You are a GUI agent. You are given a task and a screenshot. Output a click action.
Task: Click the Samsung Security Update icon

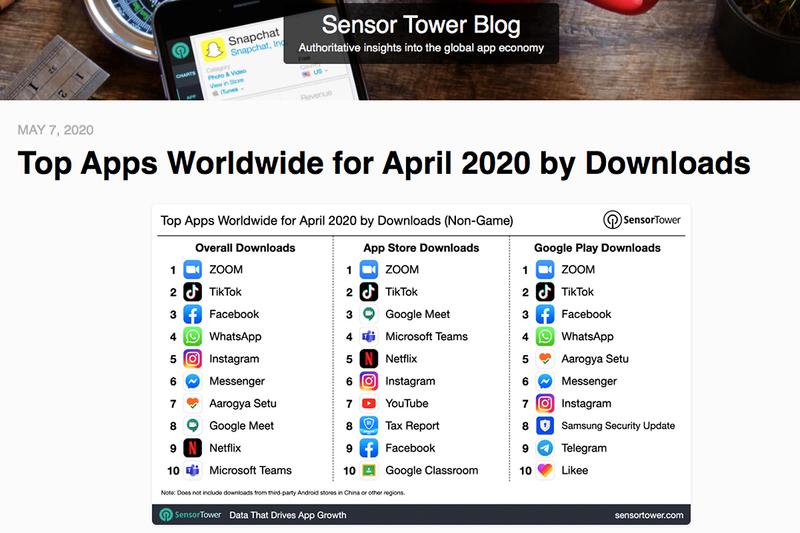tap(545, 426)
